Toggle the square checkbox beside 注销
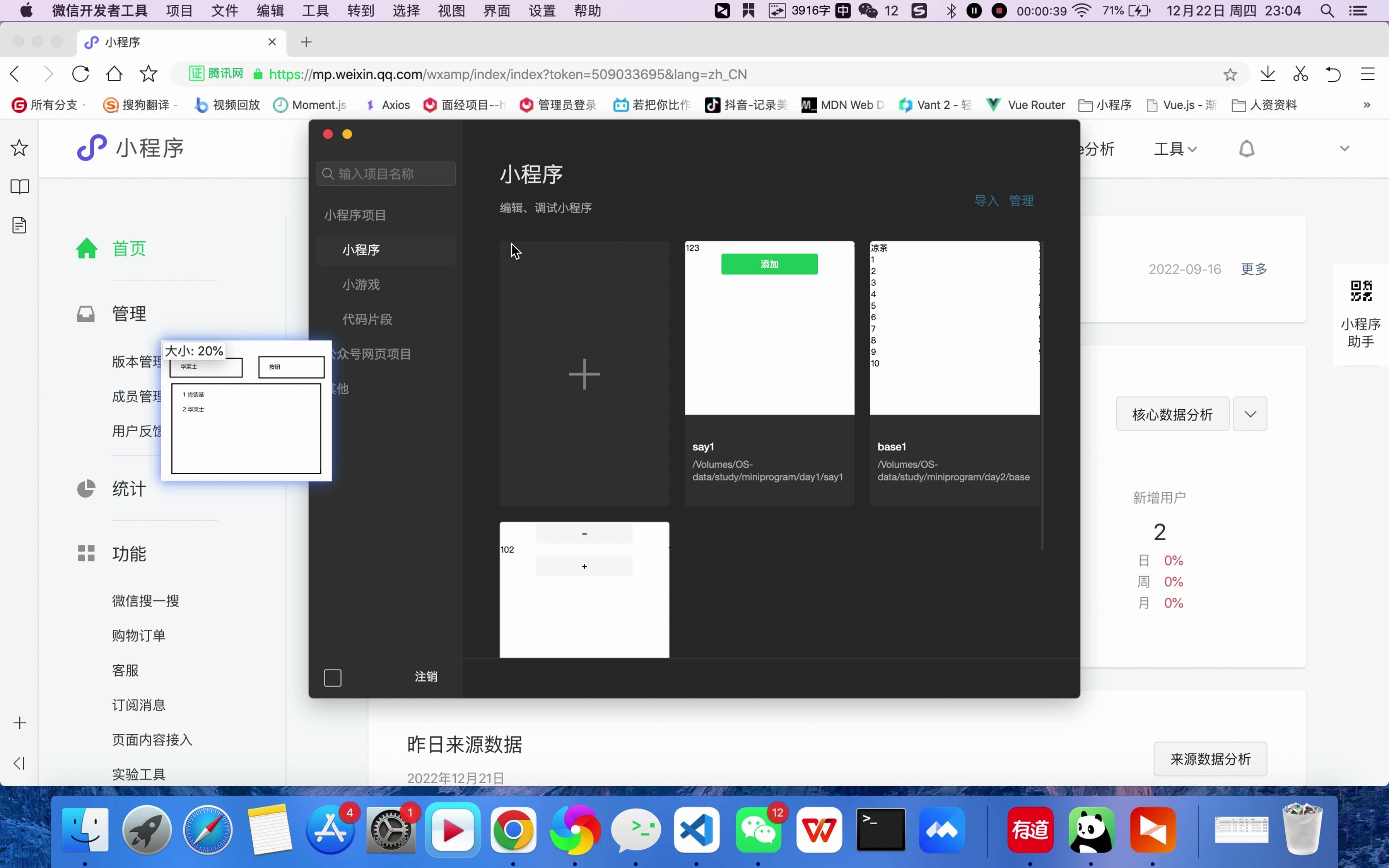The width and height of the screenshot is (1389, 868). pos(332,678)
